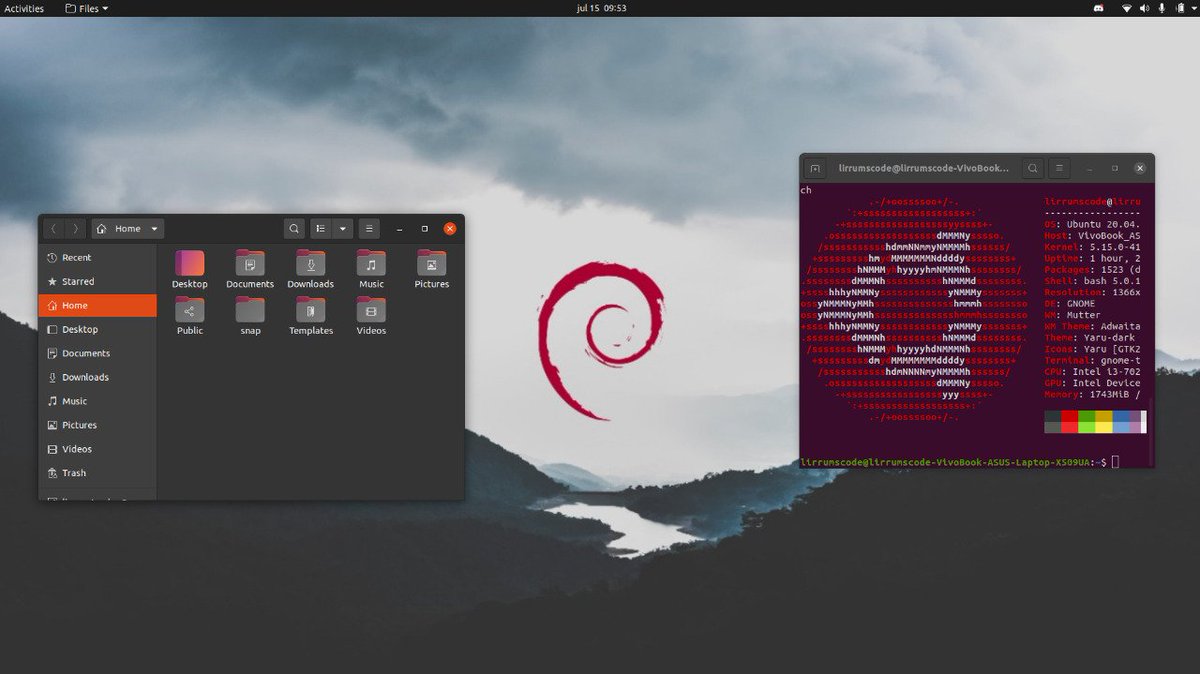Click the Terminal title lirrumscode@lirrumscode-VivoBook

922,168
